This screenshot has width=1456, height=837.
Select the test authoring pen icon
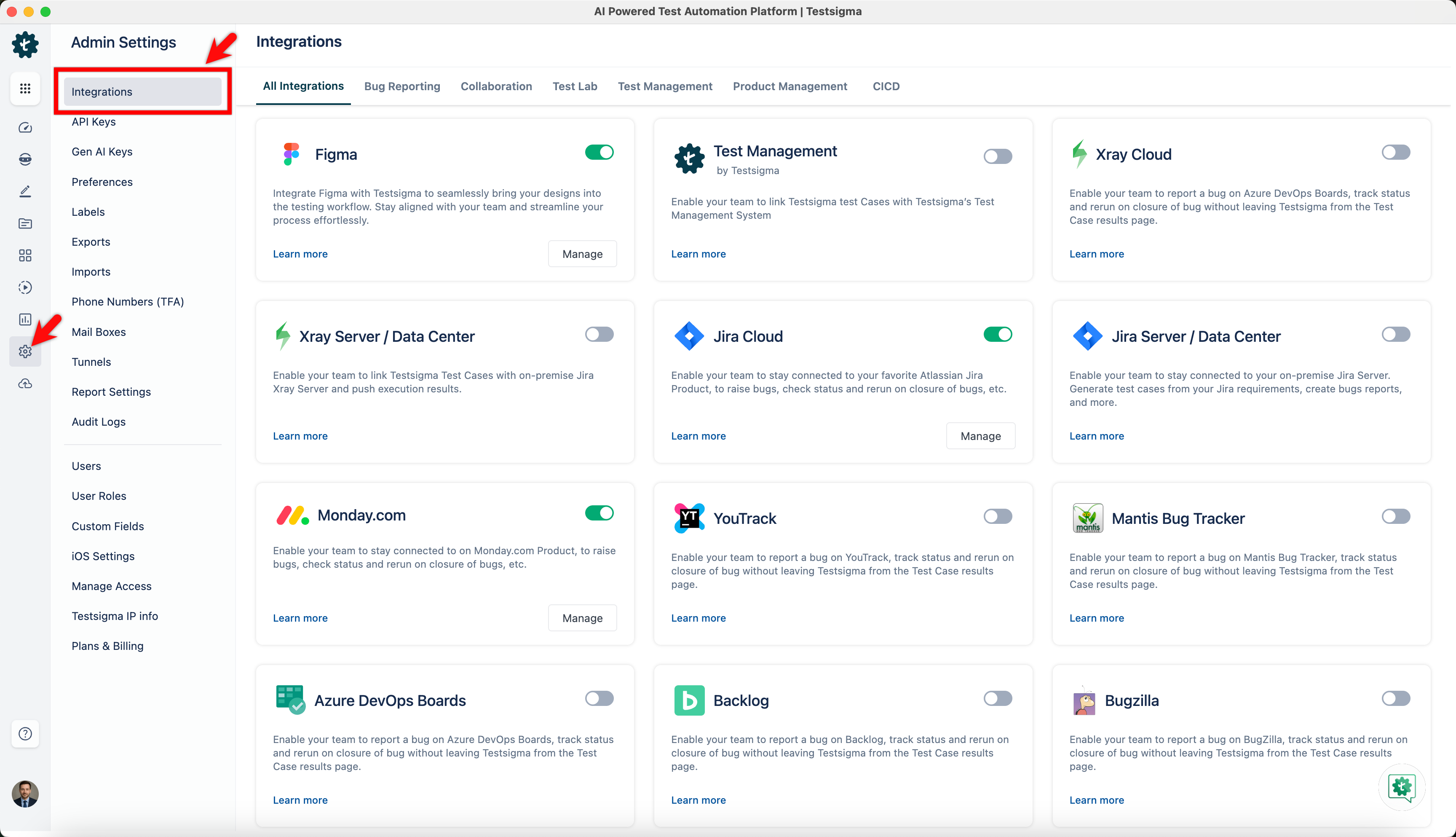point(25,191)
